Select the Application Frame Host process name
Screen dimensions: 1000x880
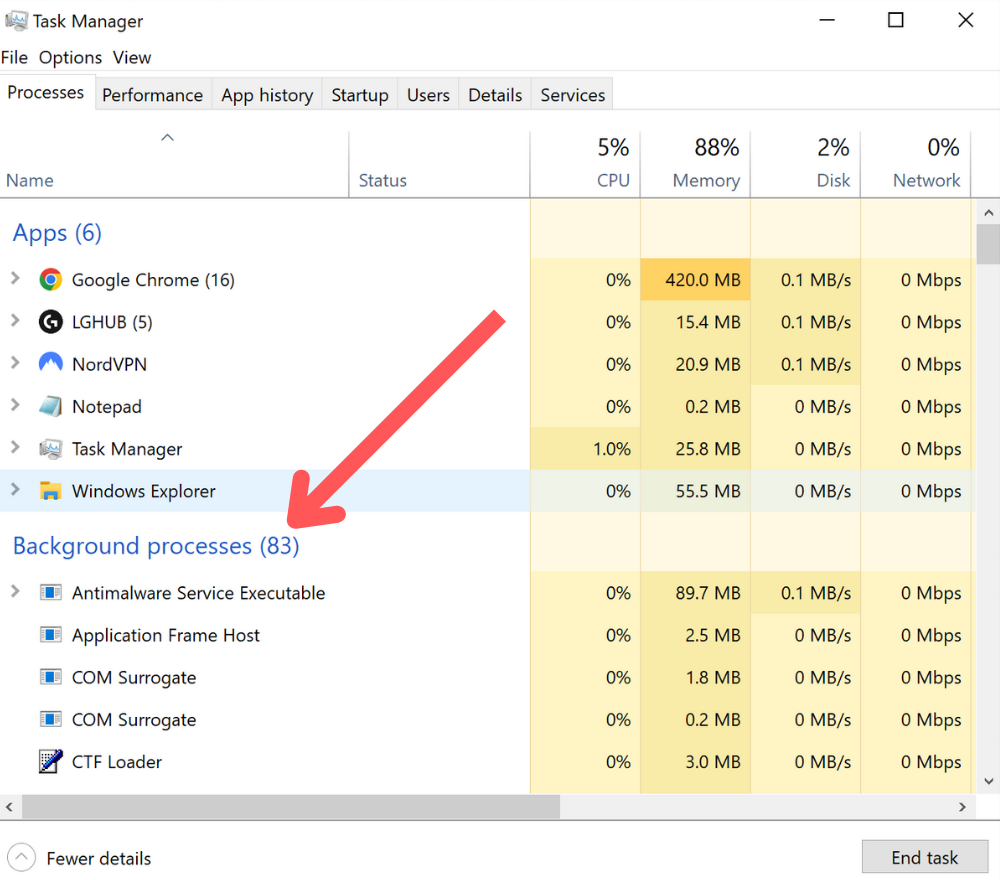tap(166, 635)
